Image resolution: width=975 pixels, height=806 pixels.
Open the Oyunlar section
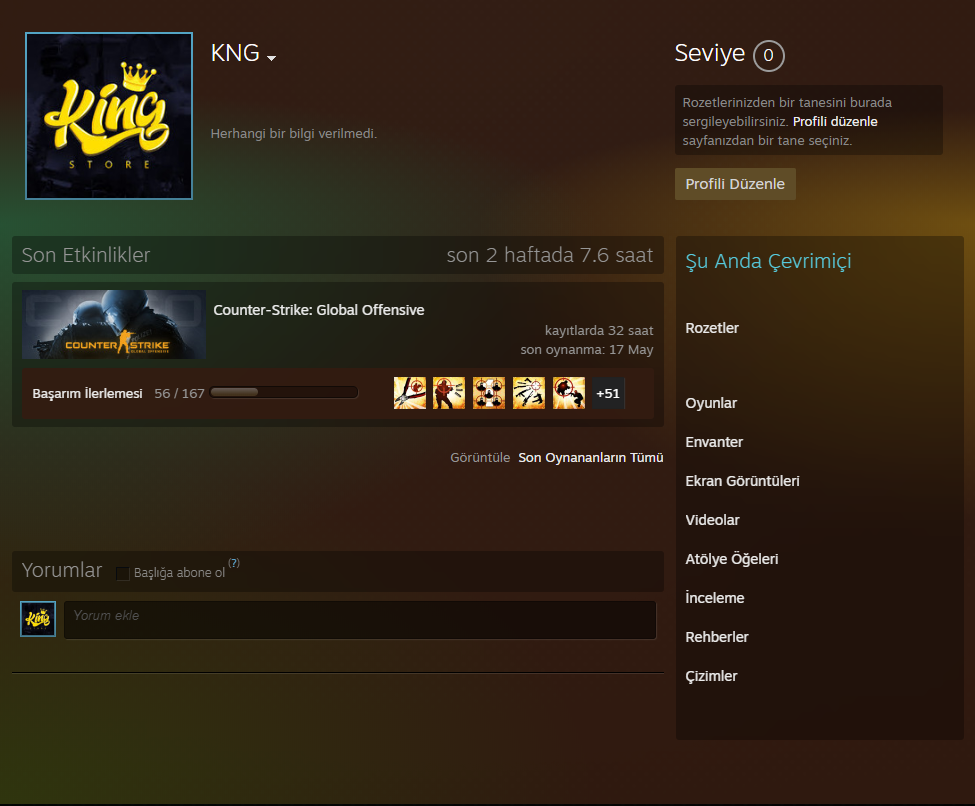711,403
